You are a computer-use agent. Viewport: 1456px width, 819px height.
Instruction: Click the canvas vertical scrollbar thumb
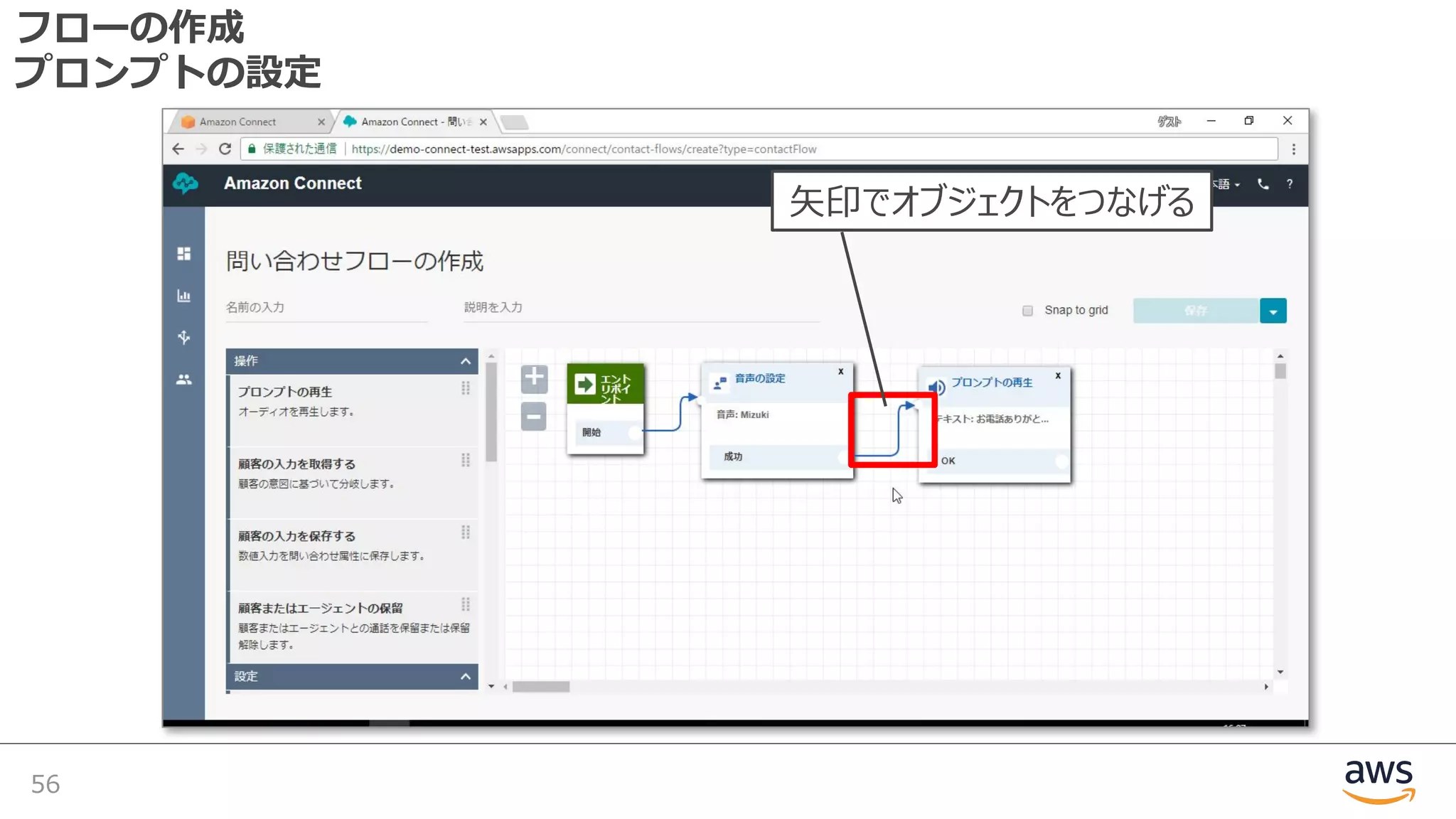[1280, 371]
